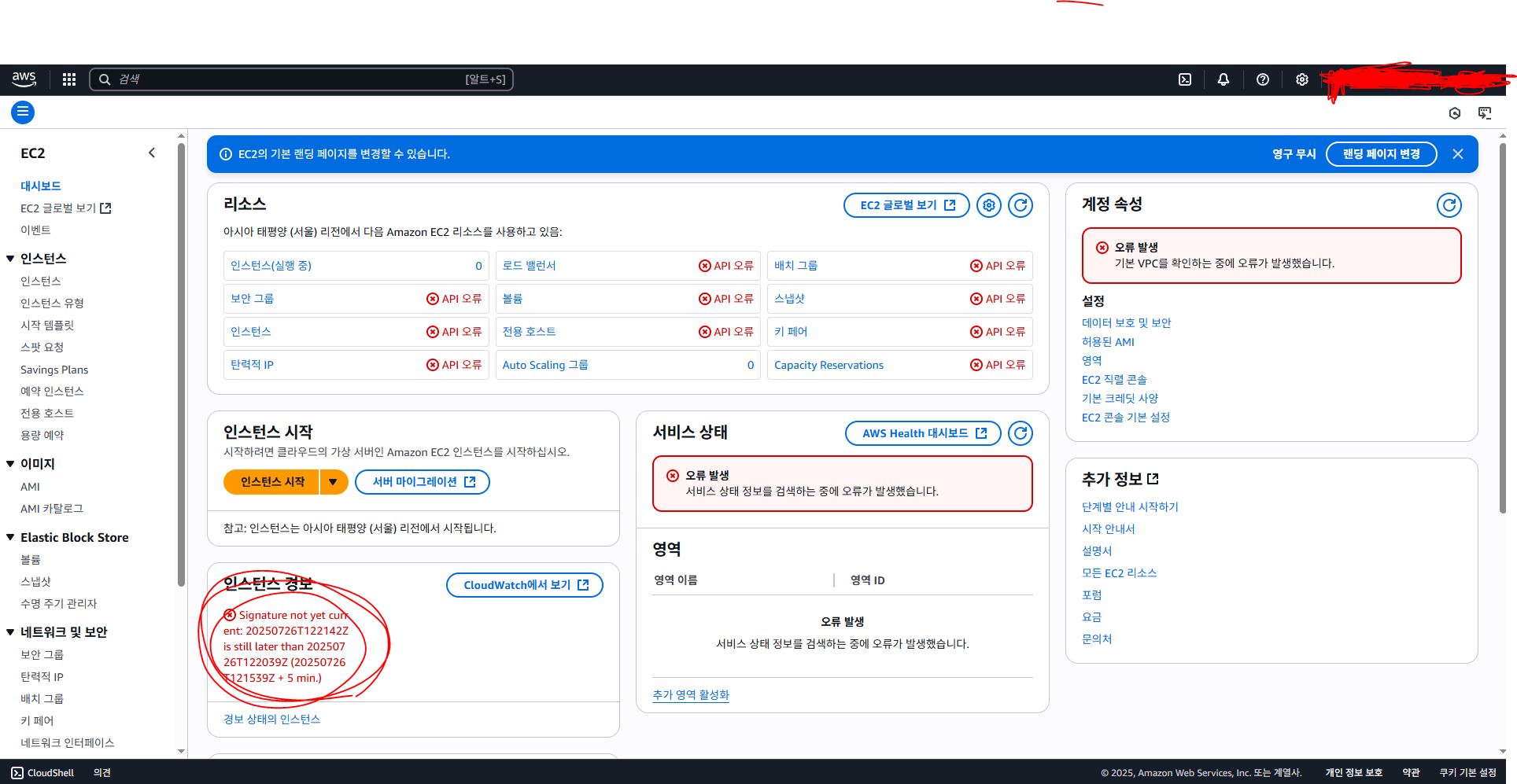Screen dimensions: 1517x784
Task: Collapse the 네트워크 및 보안 section
Action: click(10, 632)
